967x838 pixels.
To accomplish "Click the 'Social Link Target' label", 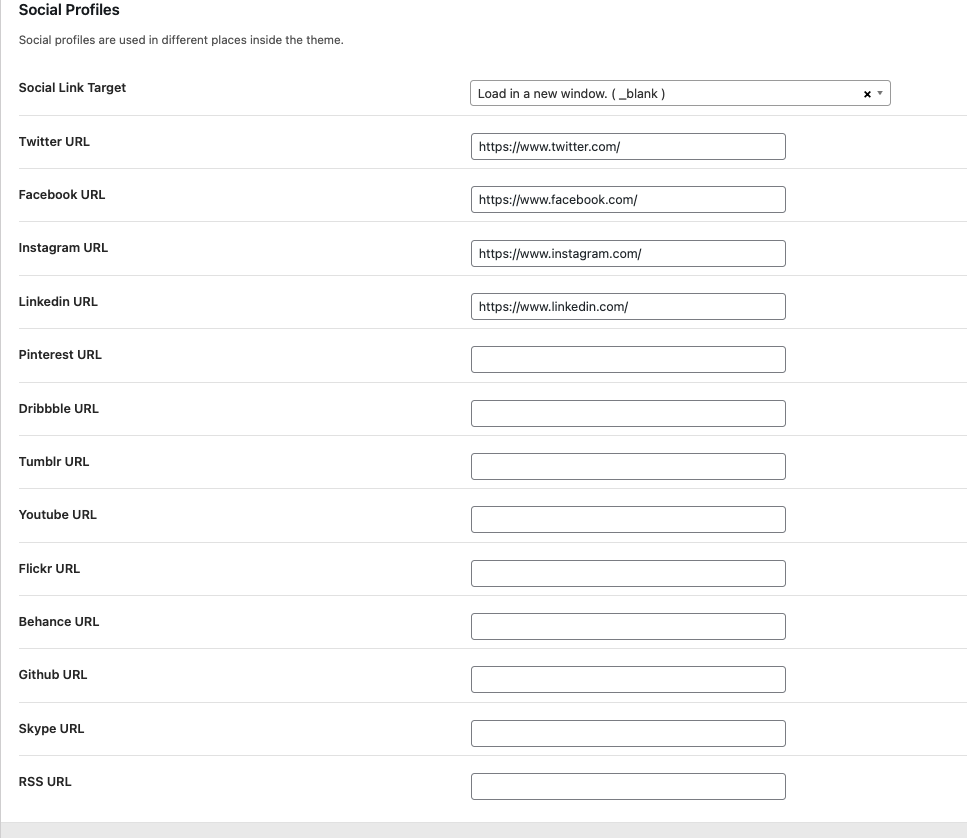I will coord(72,88).
